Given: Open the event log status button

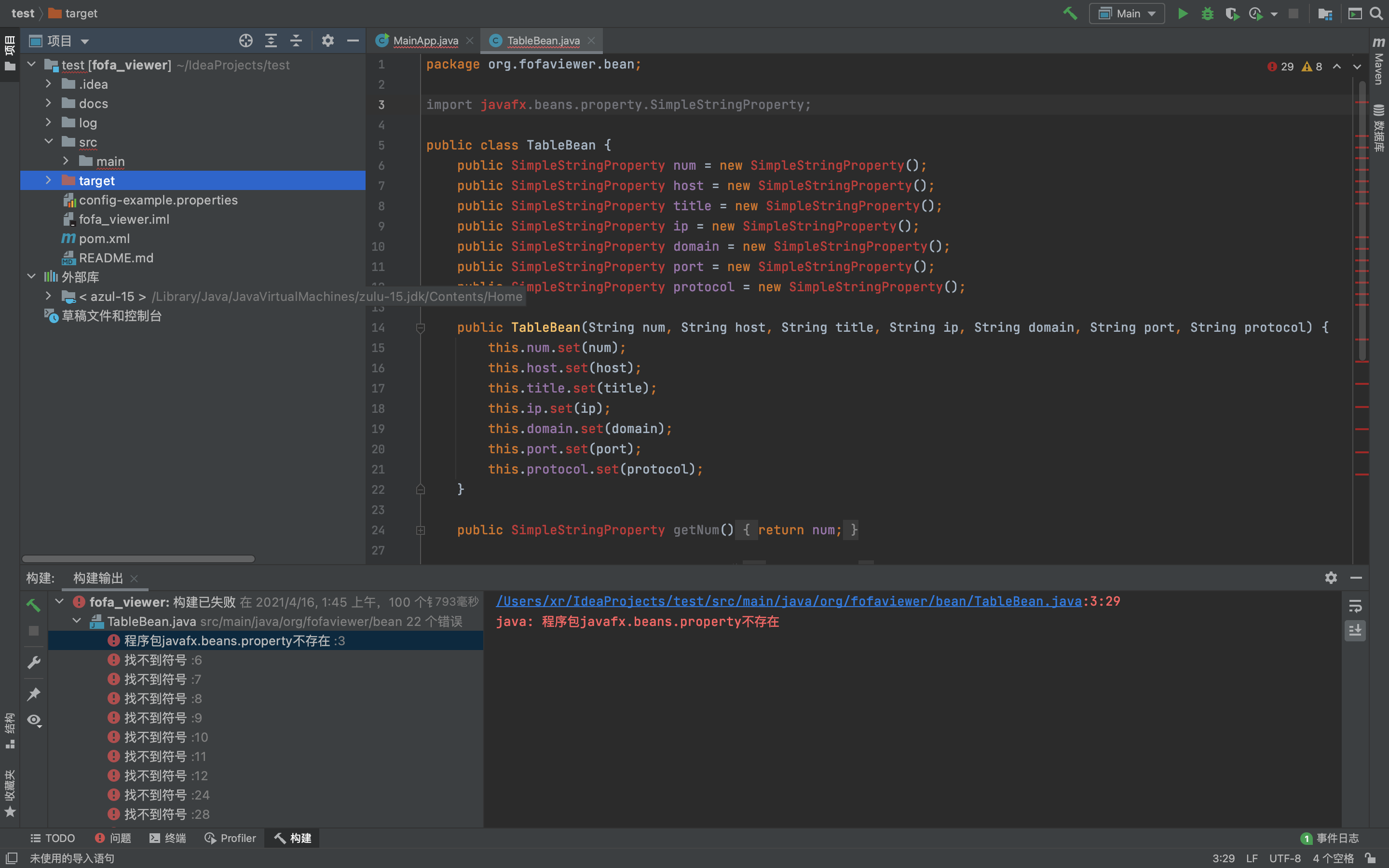Looking at the screenshot, I should pyautogui.click(x=1330, y=838).
